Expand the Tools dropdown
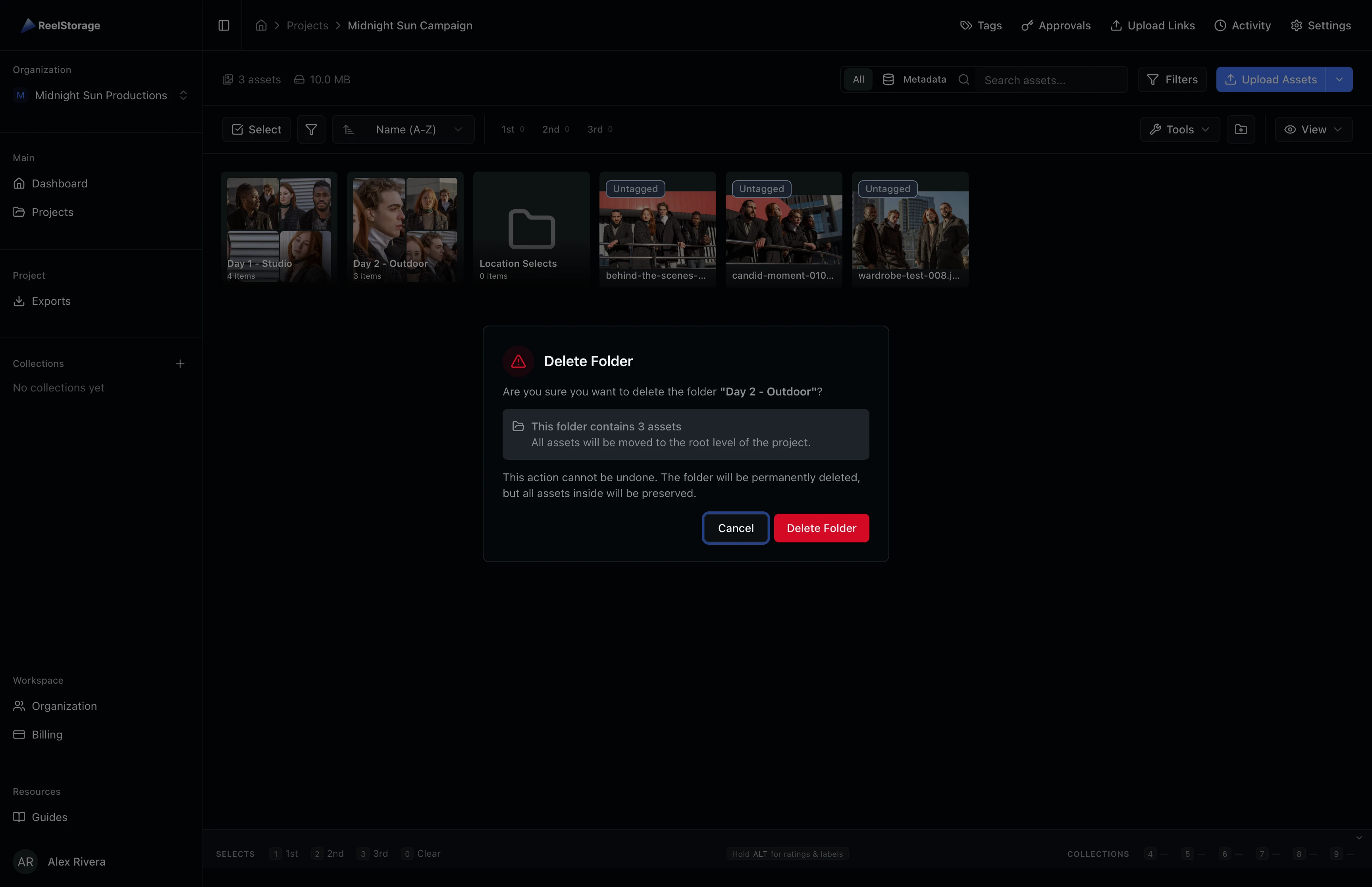The width and height of the screenshot is (1372, 887). click(1179, 129)
